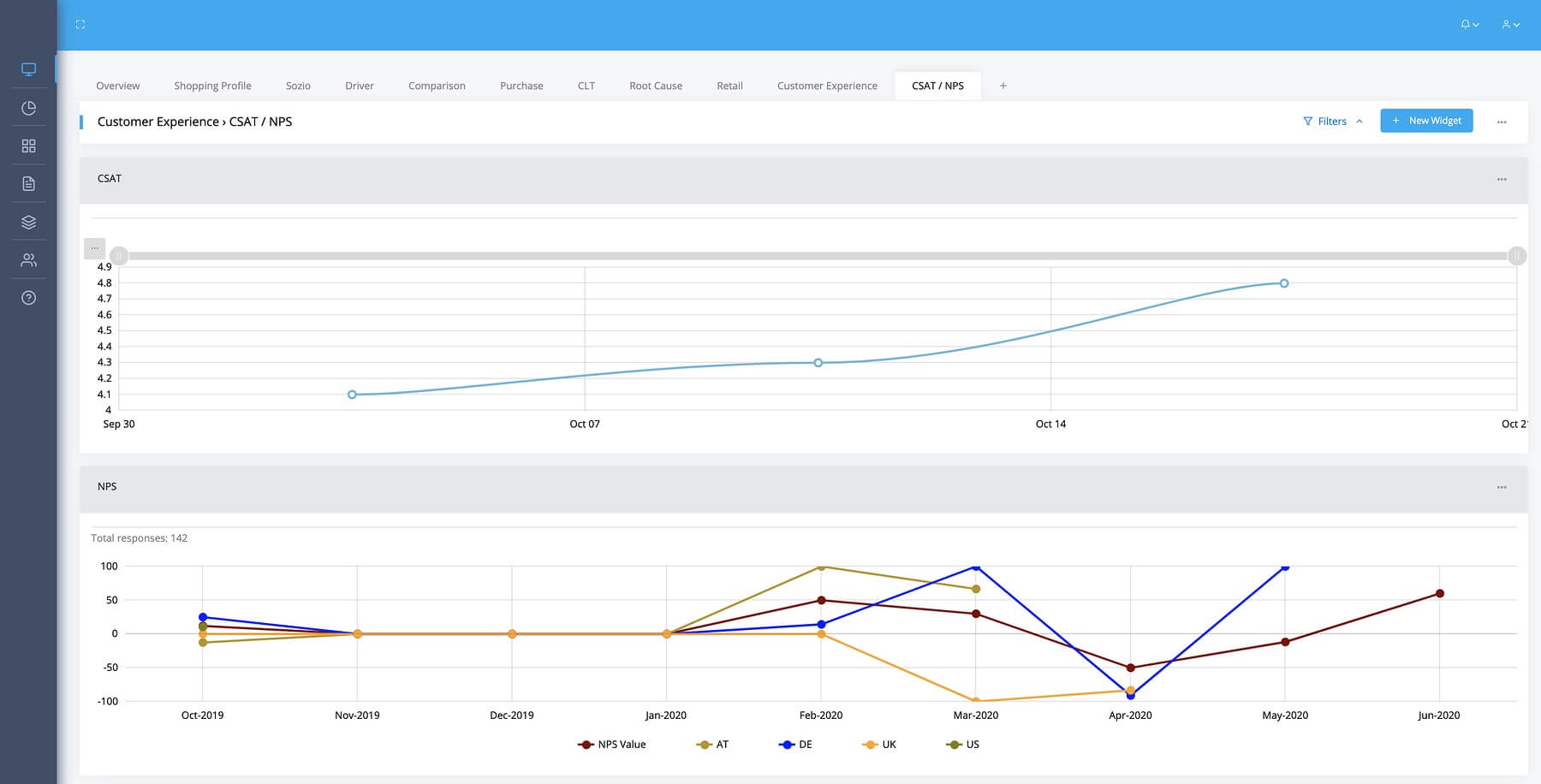Screen dimensions: 1541x784
Task: Toggle NPS Value series in legend
Action: coord(612,745)
